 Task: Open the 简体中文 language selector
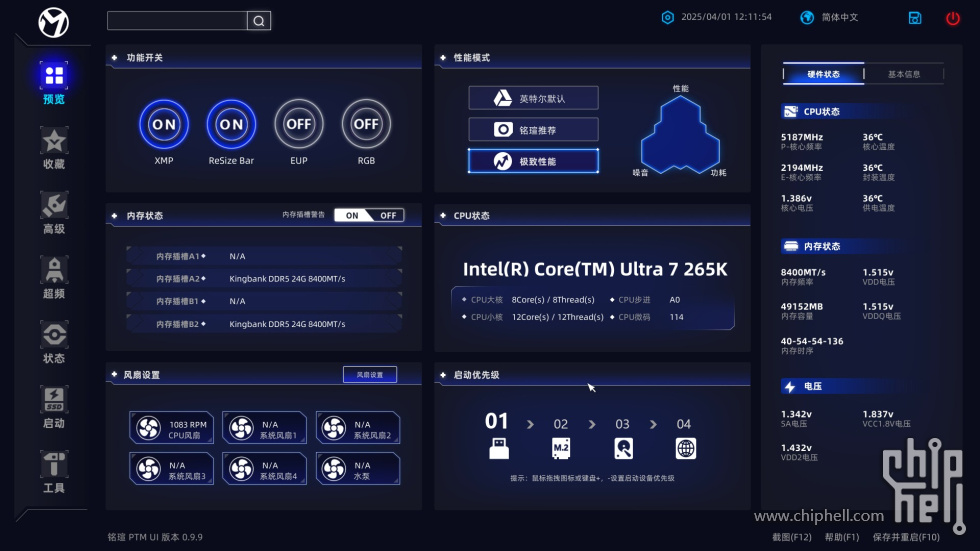(x=839, y=17)
